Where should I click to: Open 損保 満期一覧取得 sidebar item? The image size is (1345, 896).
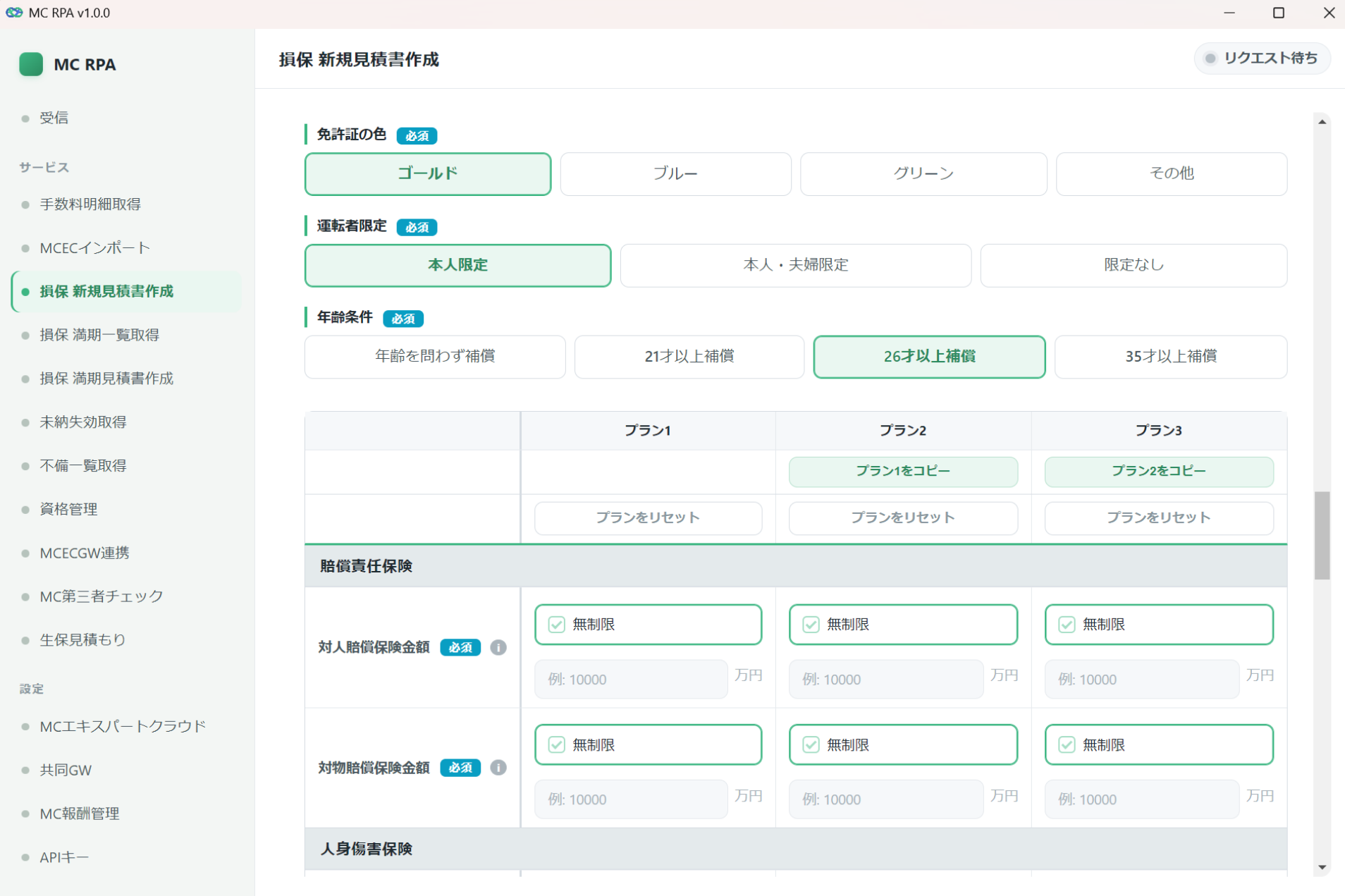127,335
